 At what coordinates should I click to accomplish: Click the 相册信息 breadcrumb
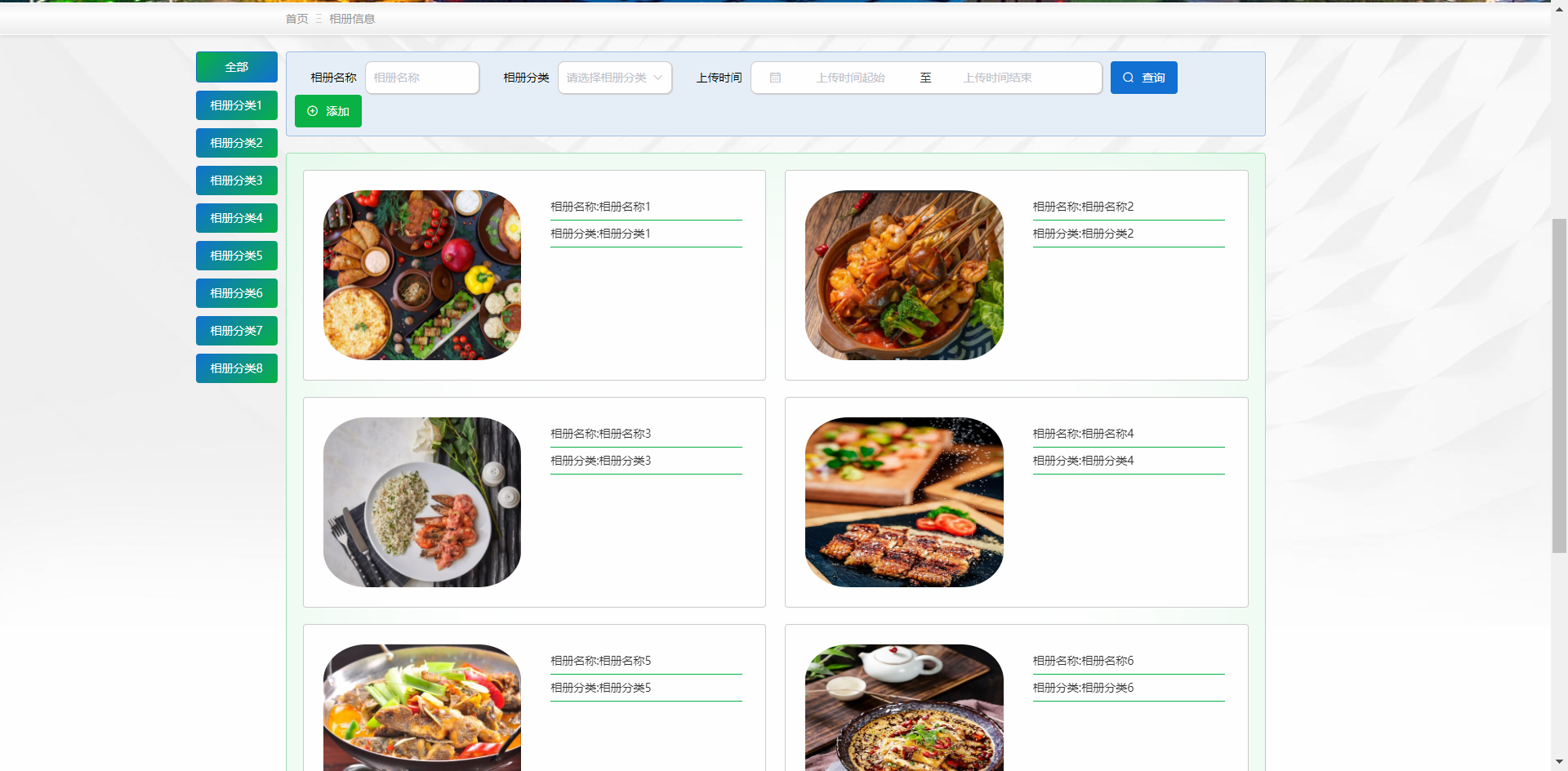click(x=352, y=19)
